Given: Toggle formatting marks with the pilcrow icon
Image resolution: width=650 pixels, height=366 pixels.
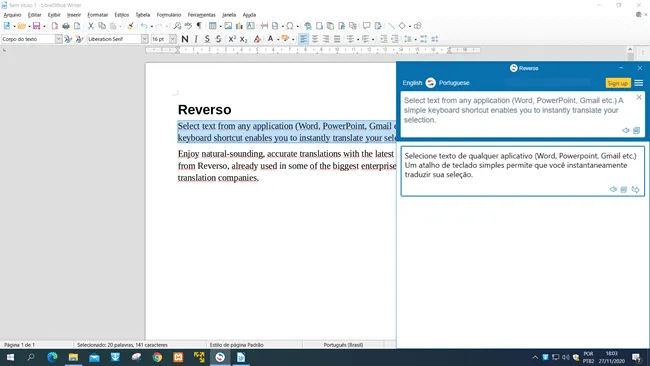Looking at the screenshot, I should point(199,26).
